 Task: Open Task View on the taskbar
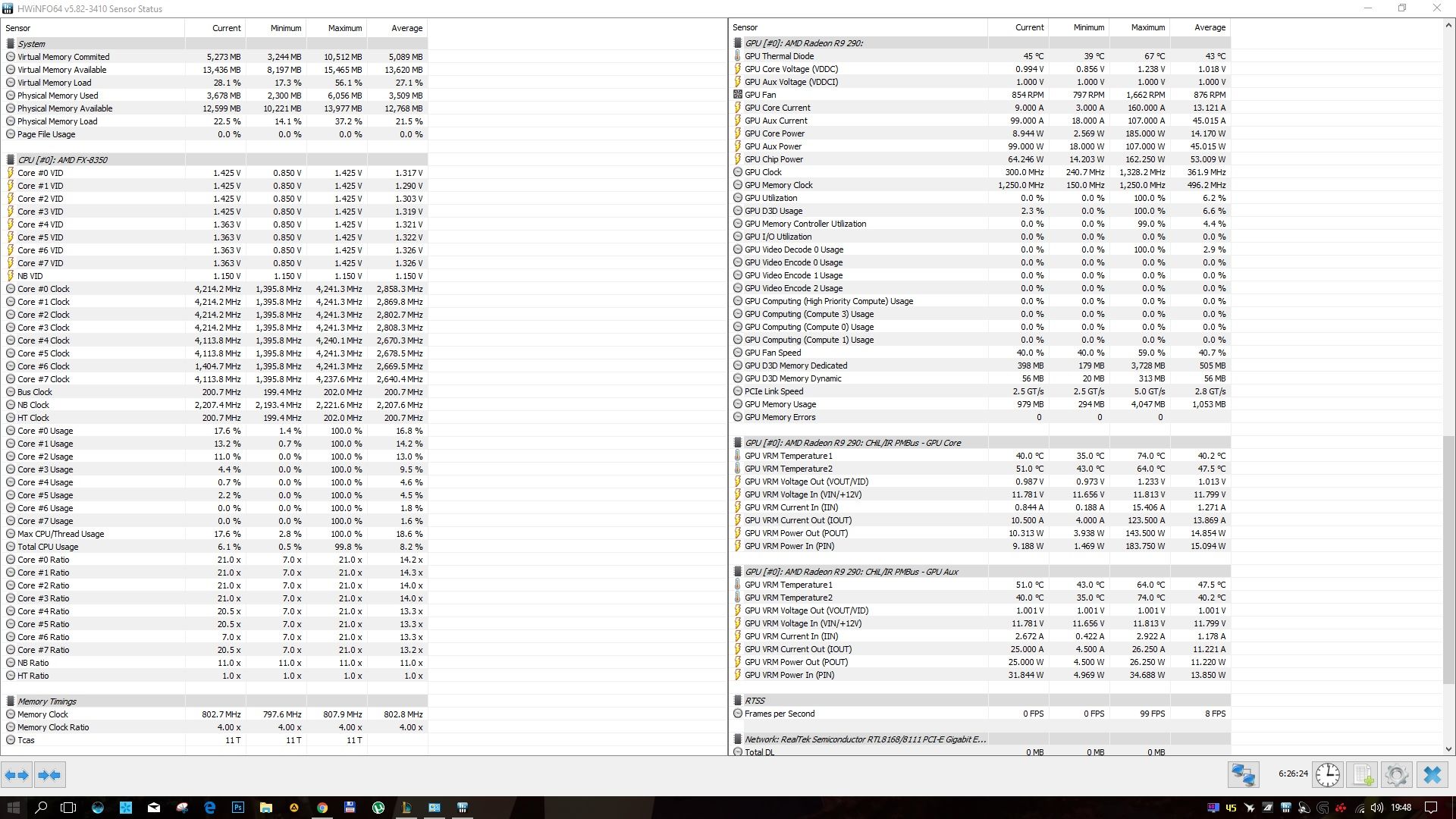(x=68, y=808)
